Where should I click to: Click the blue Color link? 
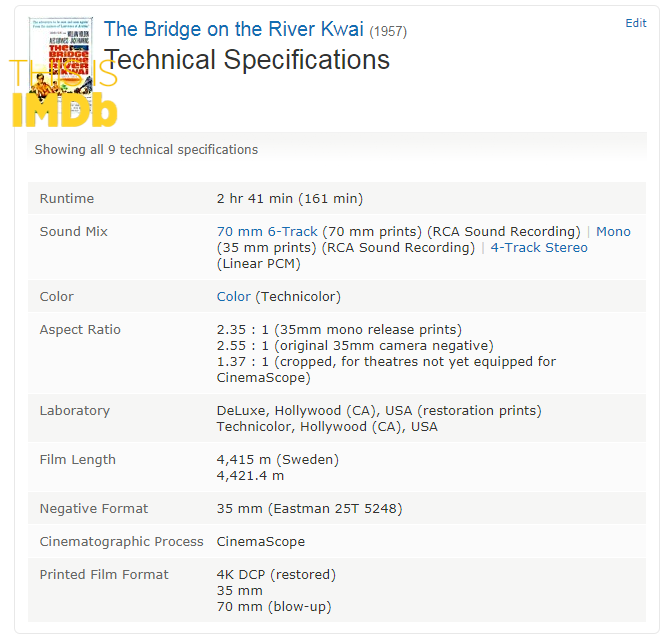(x=233, y=296)
